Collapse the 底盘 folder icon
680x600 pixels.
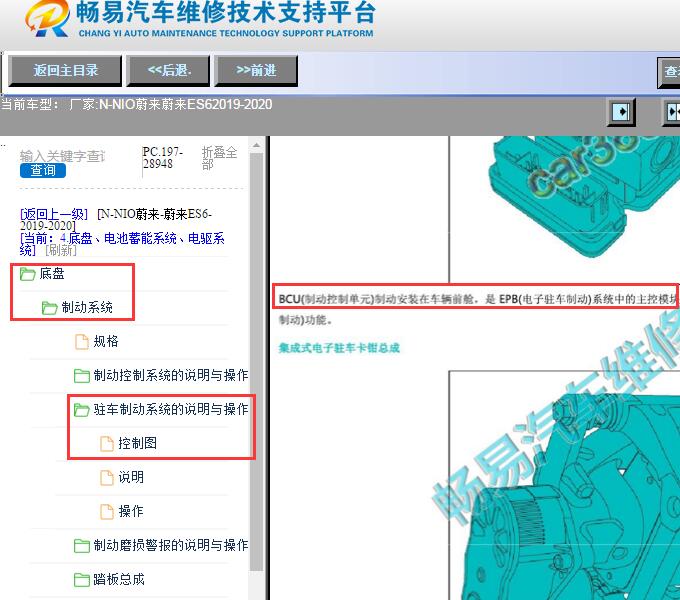[27, 274]
